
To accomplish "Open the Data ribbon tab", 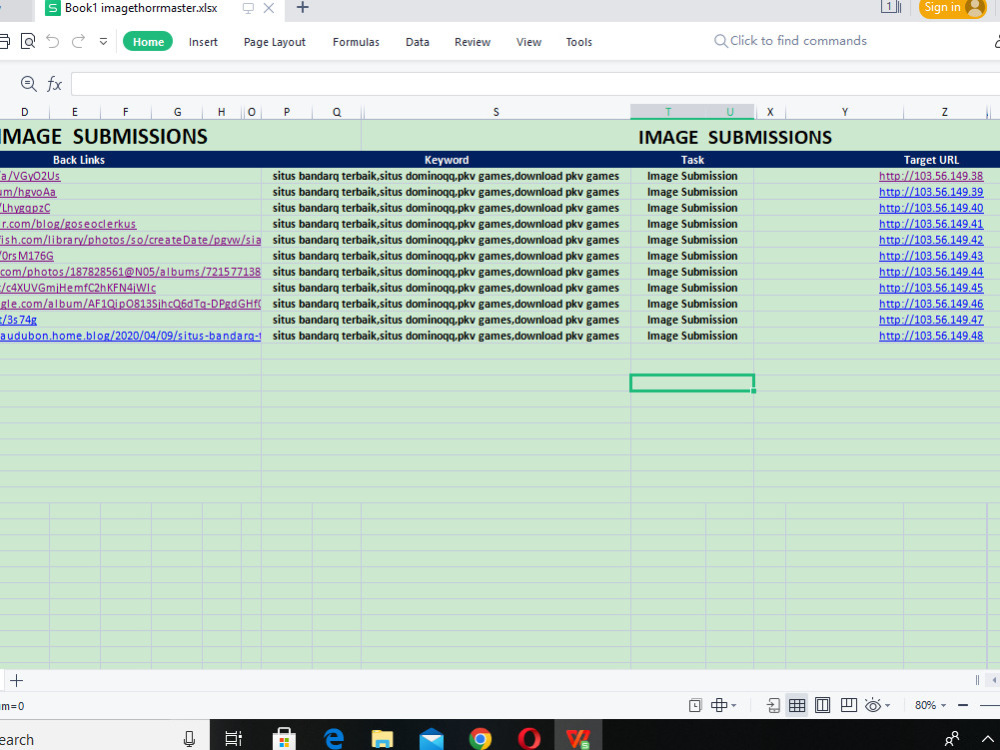I will coord(418,42).
